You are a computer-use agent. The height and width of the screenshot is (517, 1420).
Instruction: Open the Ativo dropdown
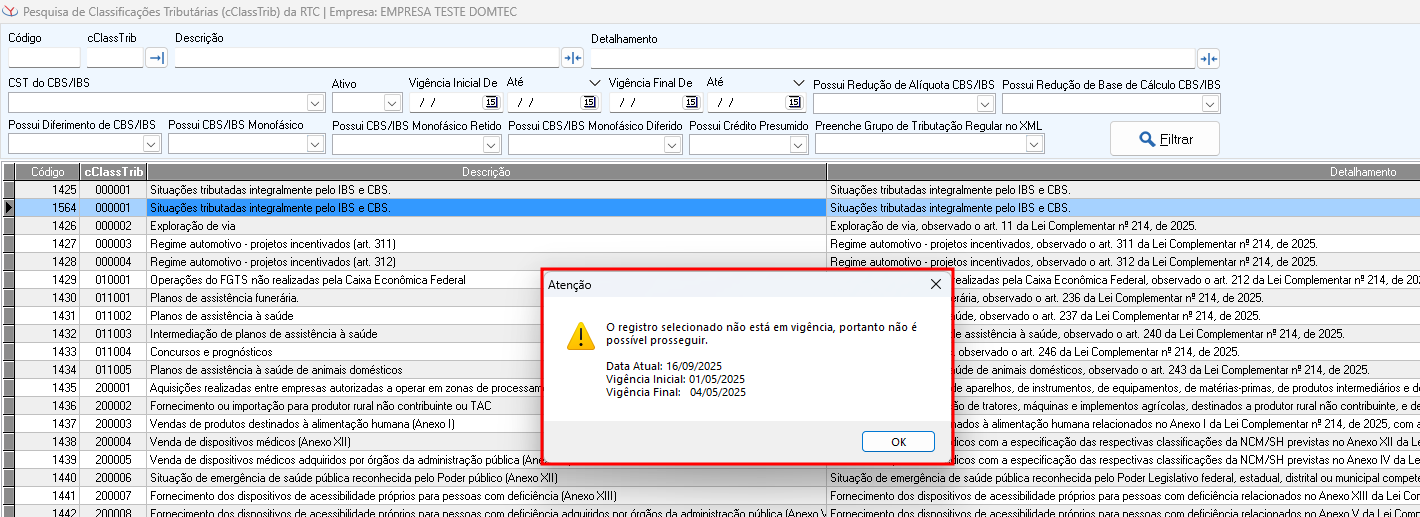(x=392, y=103)
